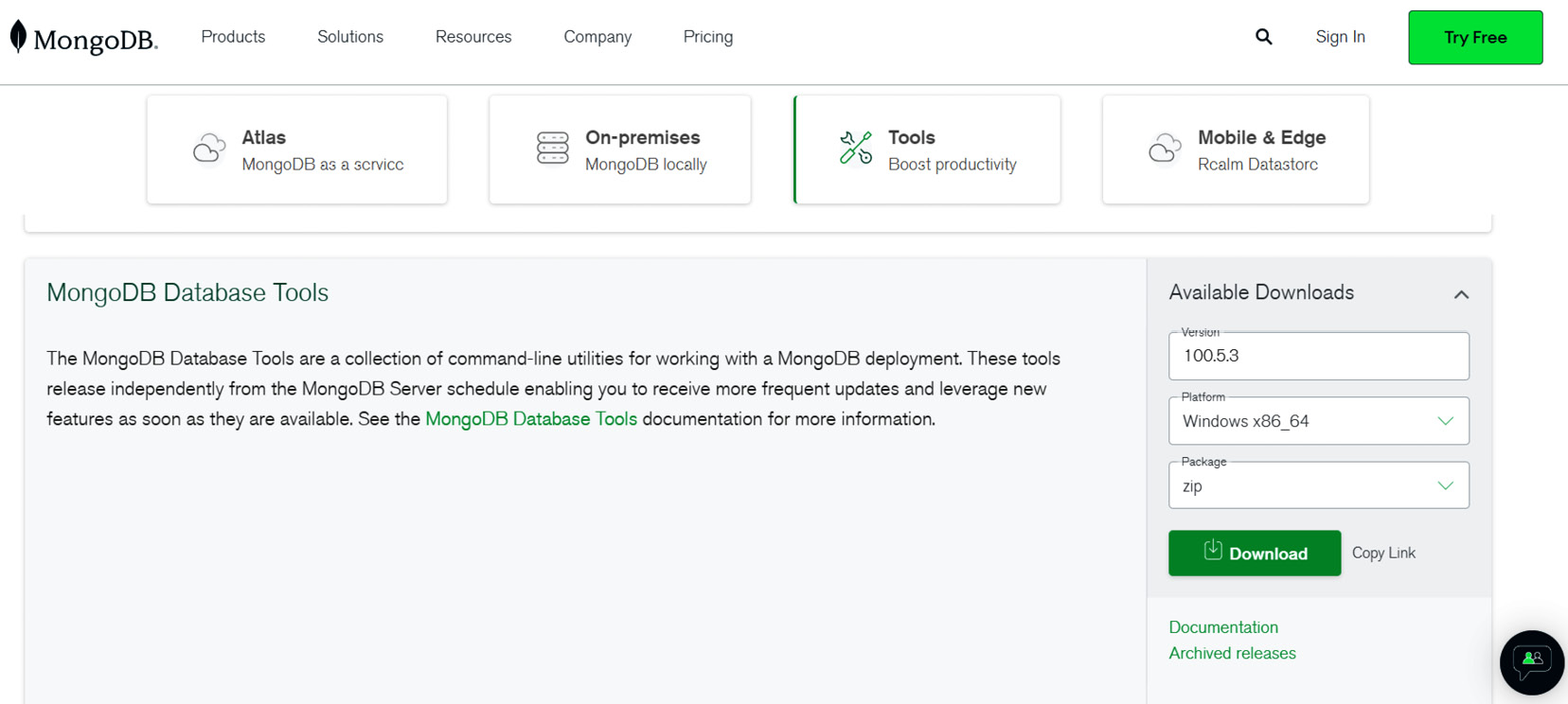
Task: Go to the Pricing page
Action: pyautogui.click(x=708, y=37)
